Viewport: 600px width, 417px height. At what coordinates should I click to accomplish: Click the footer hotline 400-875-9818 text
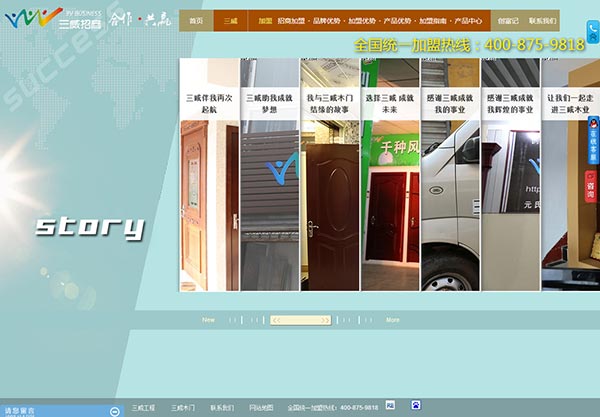[x=359, y=408]
